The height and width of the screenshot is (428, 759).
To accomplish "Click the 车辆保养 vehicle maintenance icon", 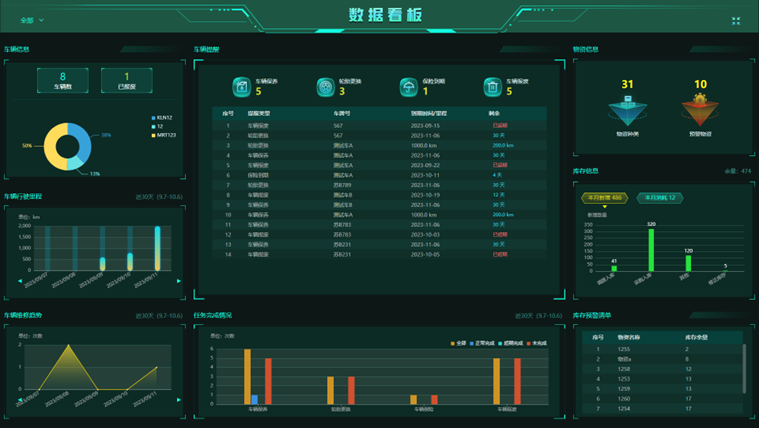I will point(241,87).
